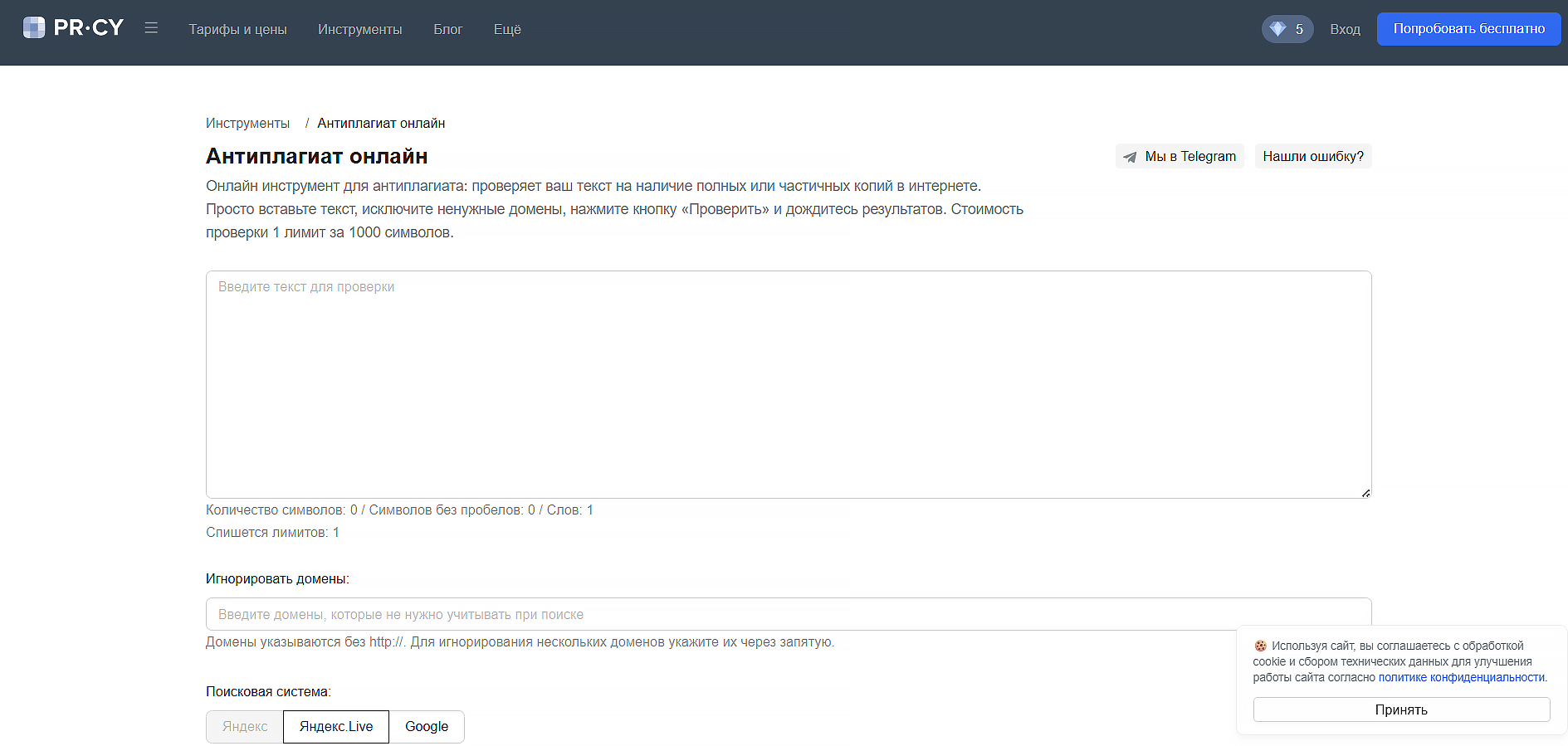Select Яндекс.Live search engine
This screenshot has width=1568, height=746.
[336, 727]
